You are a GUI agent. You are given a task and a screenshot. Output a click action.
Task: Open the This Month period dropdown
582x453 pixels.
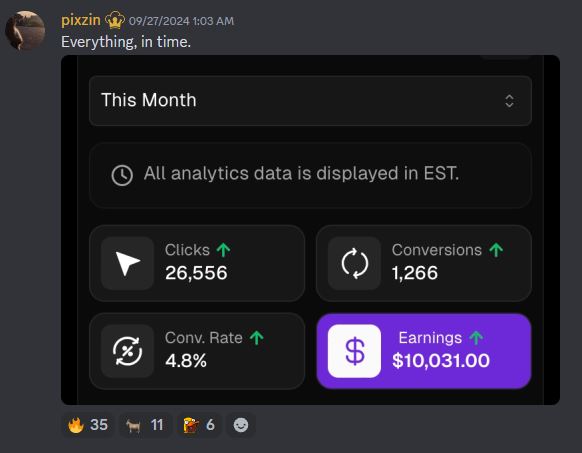pyautogui.click(x=310, y=101)
